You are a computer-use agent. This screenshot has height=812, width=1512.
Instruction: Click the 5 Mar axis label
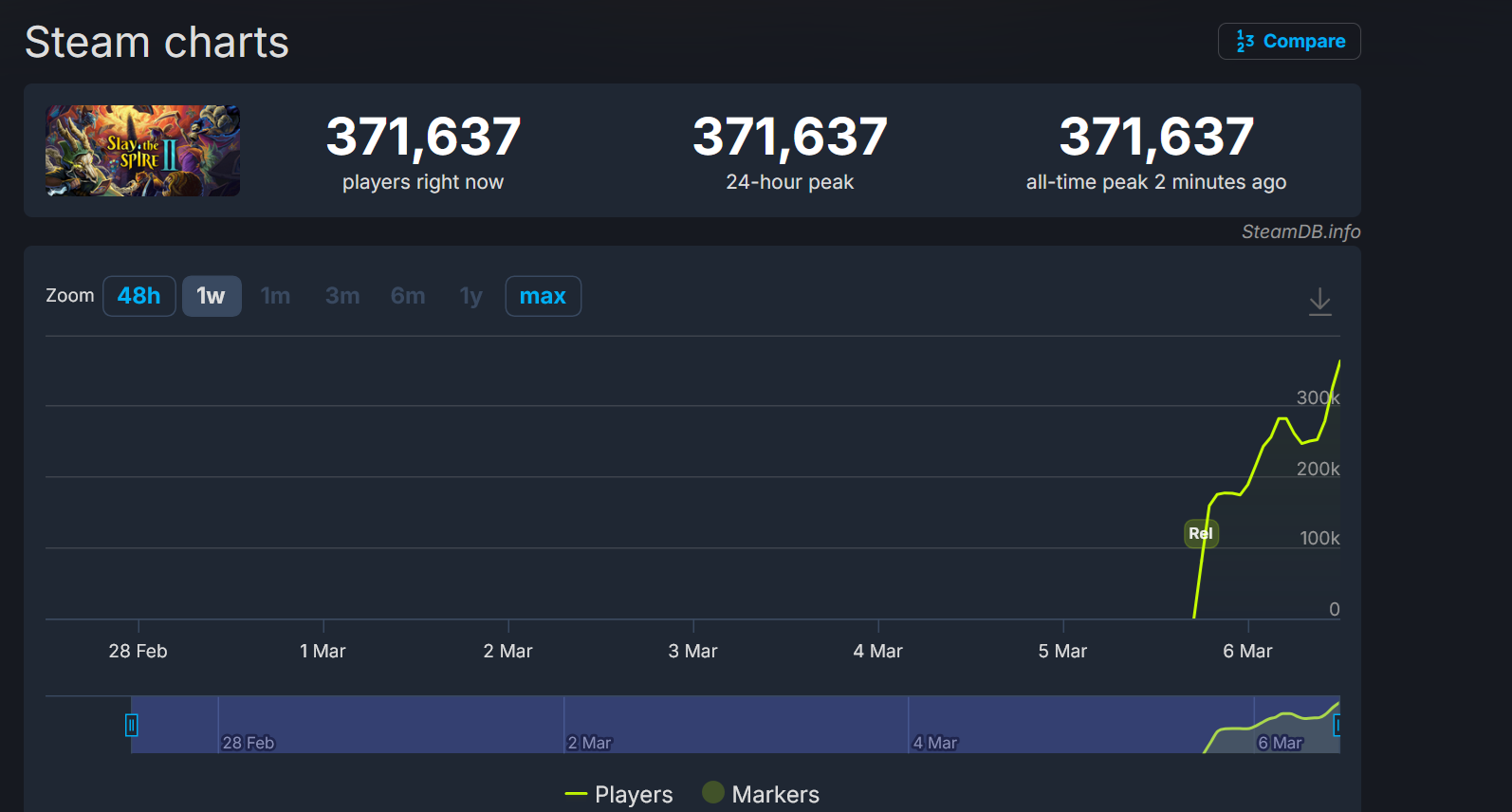(x=1062, y=651)
